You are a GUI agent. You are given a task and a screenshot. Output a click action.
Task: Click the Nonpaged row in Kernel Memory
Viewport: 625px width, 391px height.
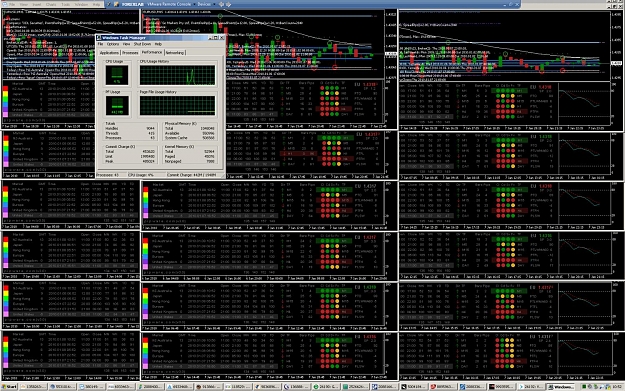pyautogui.click(x=190, y=161)
